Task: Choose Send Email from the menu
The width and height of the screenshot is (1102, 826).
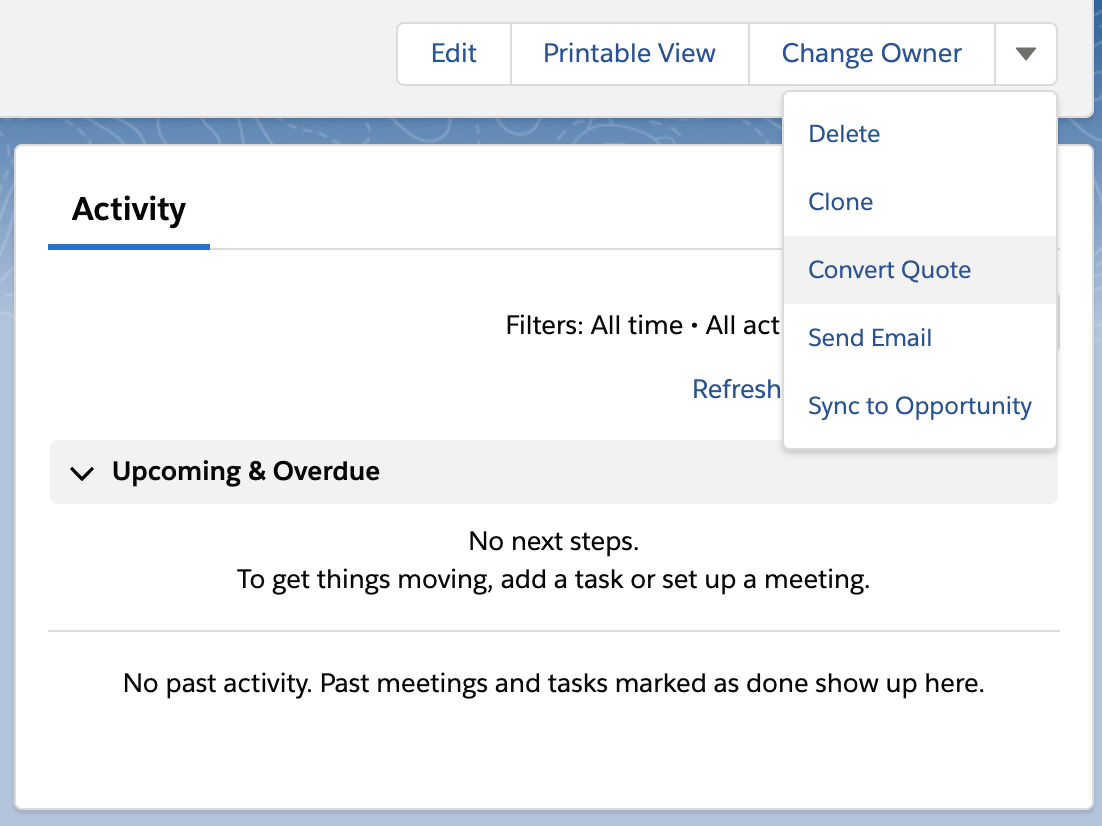Action: pos(870,338)
